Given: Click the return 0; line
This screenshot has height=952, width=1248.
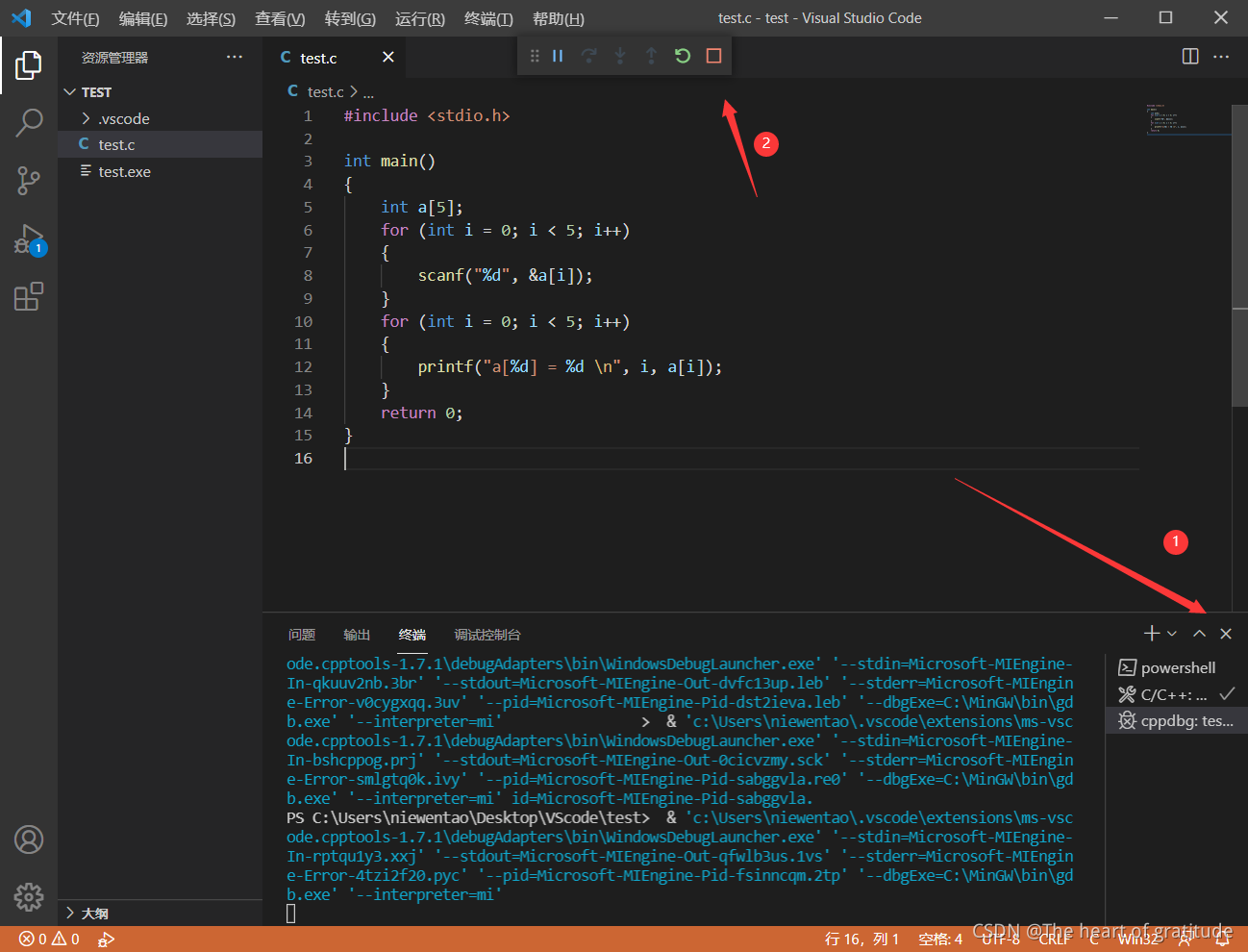Looking at the screenshot, I should [x=421, y=413].
